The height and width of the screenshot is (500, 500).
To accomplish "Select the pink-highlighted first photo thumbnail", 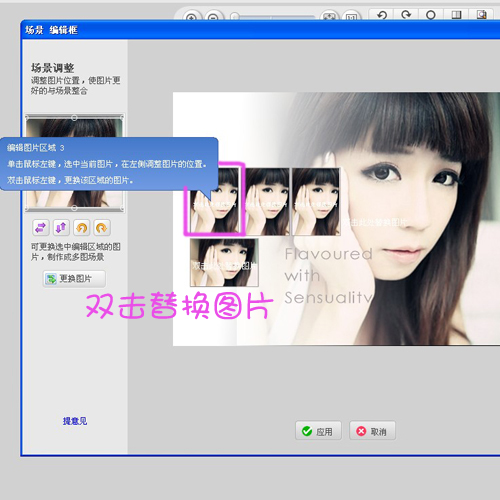I will point(215,199).
